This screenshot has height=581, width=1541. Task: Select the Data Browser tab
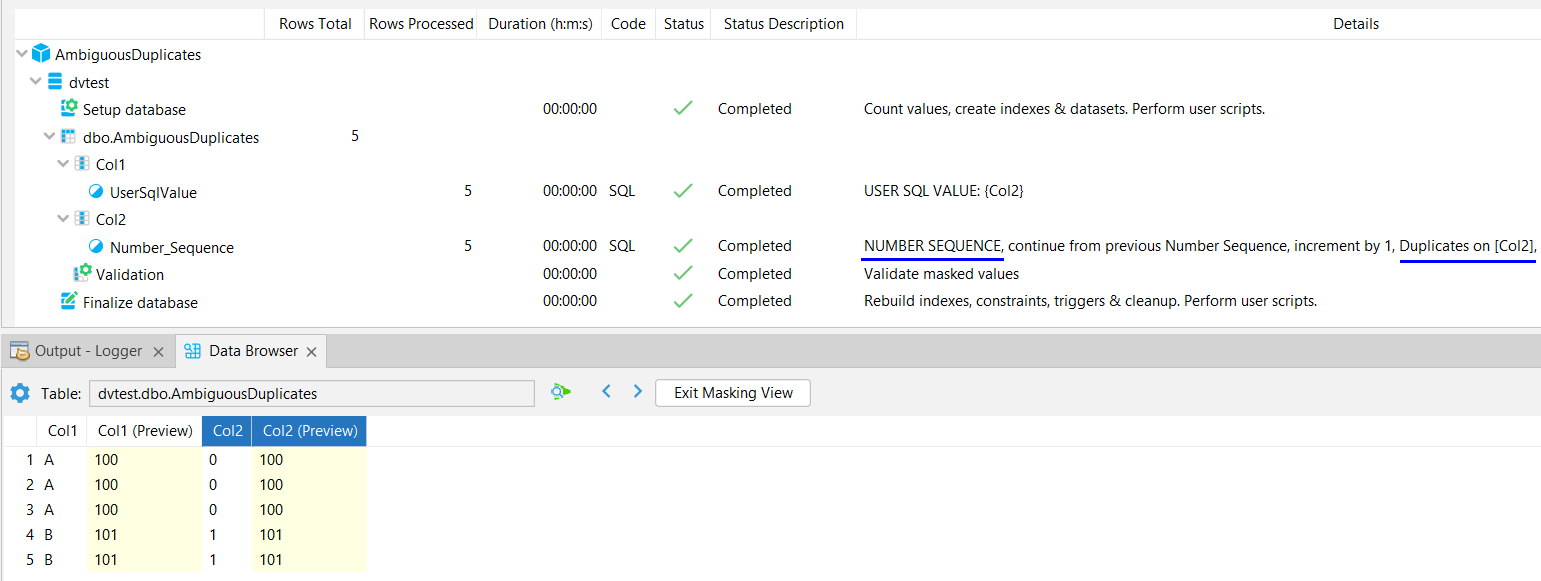point(253,351)
